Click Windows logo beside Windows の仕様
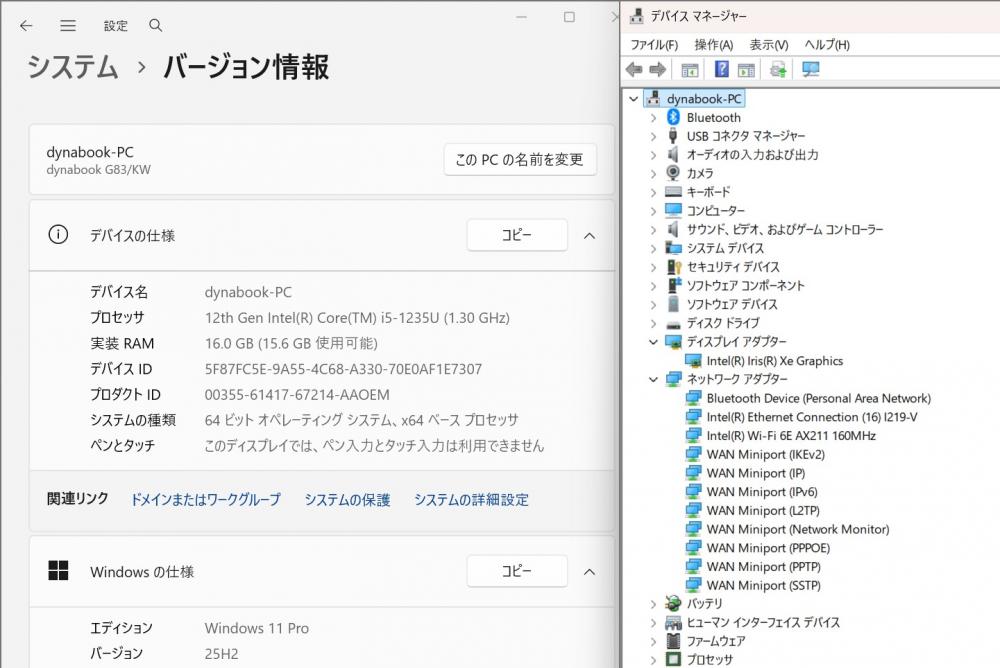Image resolution: width=1000 pixels, height=668 pixels. tap(58, 570)
